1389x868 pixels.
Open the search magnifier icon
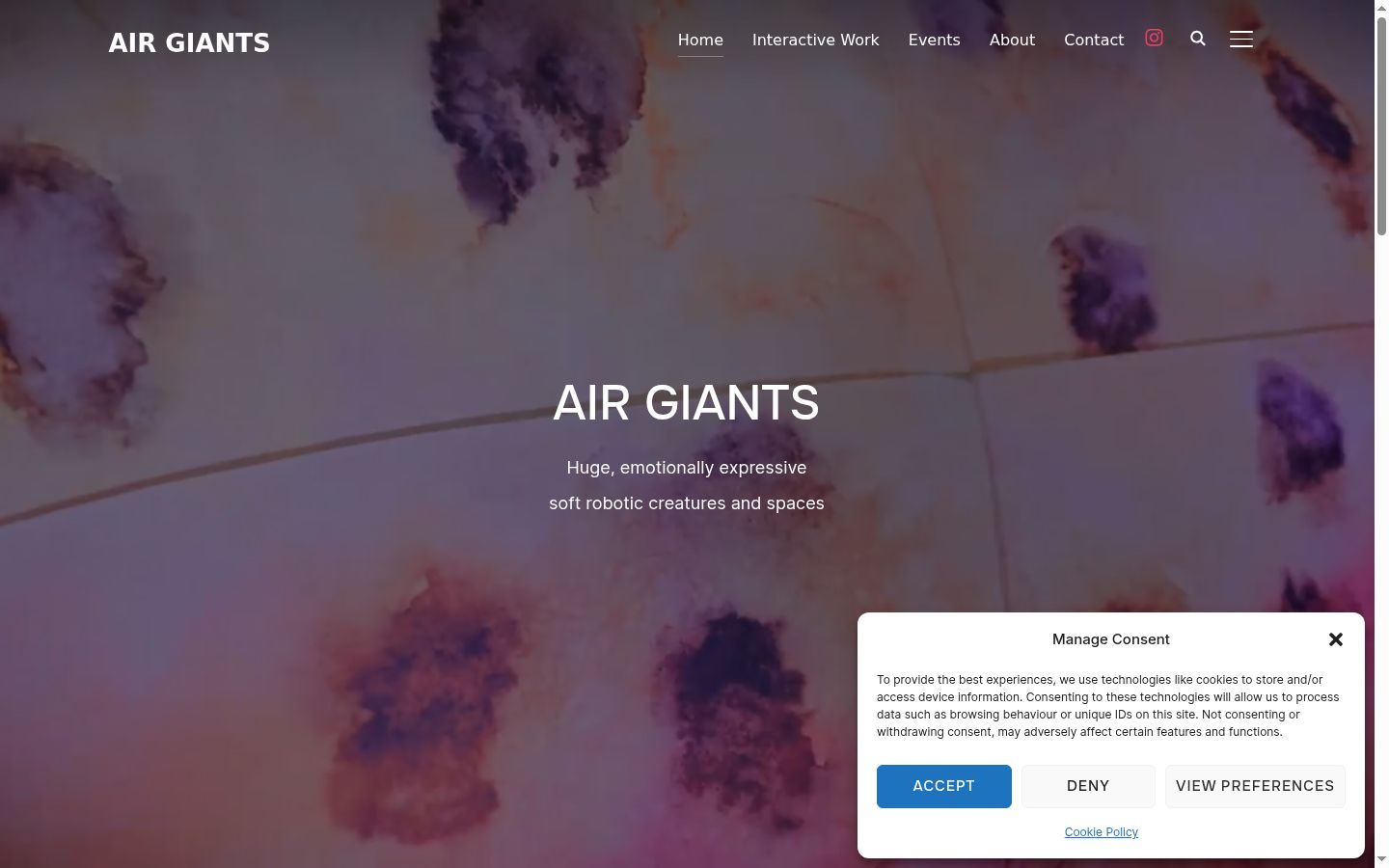(x=1198, y=39)
